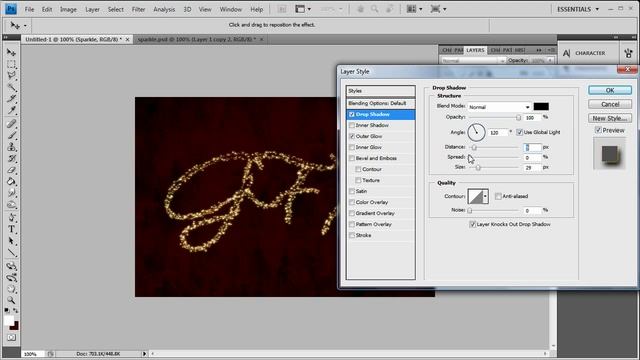Switch to the sparkle.psd document tab

[200, 40]
